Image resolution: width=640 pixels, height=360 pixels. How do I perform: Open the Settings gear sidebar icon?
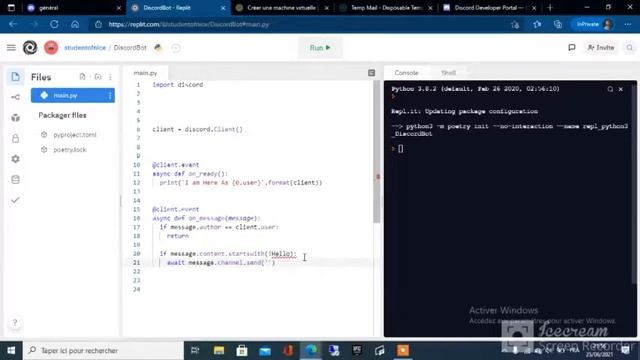16,159
